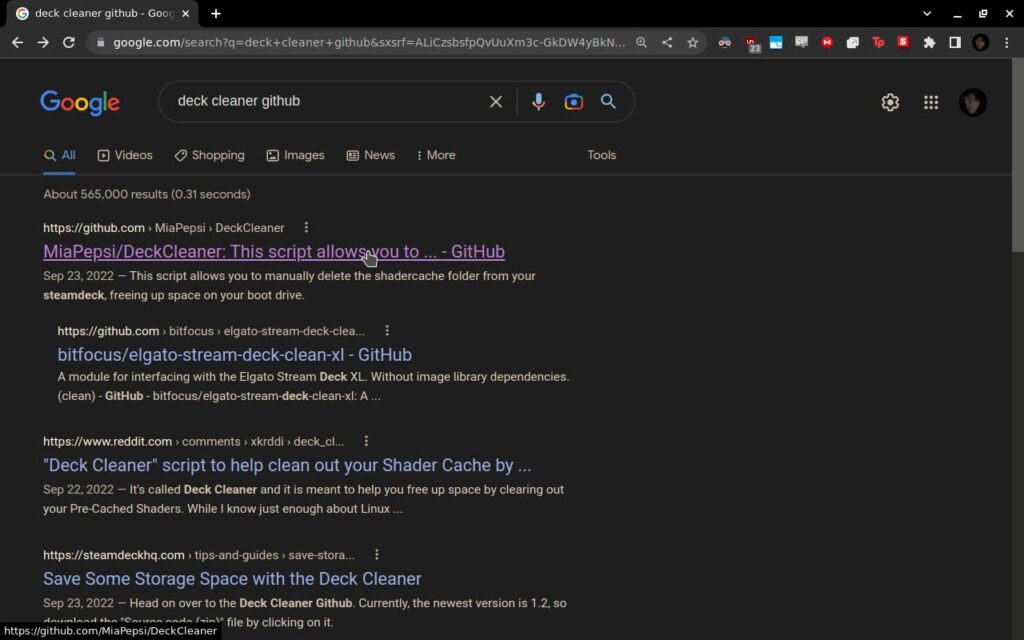The height and width of the screenshot is (640, 1024).
Task: Switch to the News tab
Action: click(370, 155)
